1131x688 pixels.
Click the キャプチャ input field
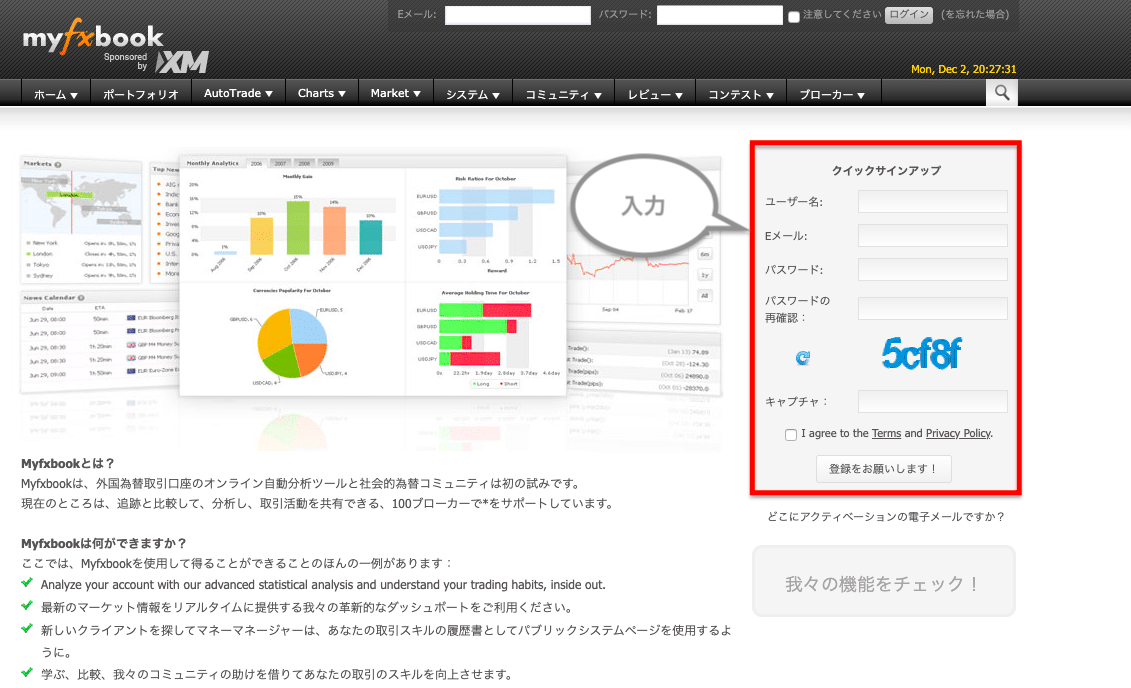pyautogui.click(x=933, y=401)
